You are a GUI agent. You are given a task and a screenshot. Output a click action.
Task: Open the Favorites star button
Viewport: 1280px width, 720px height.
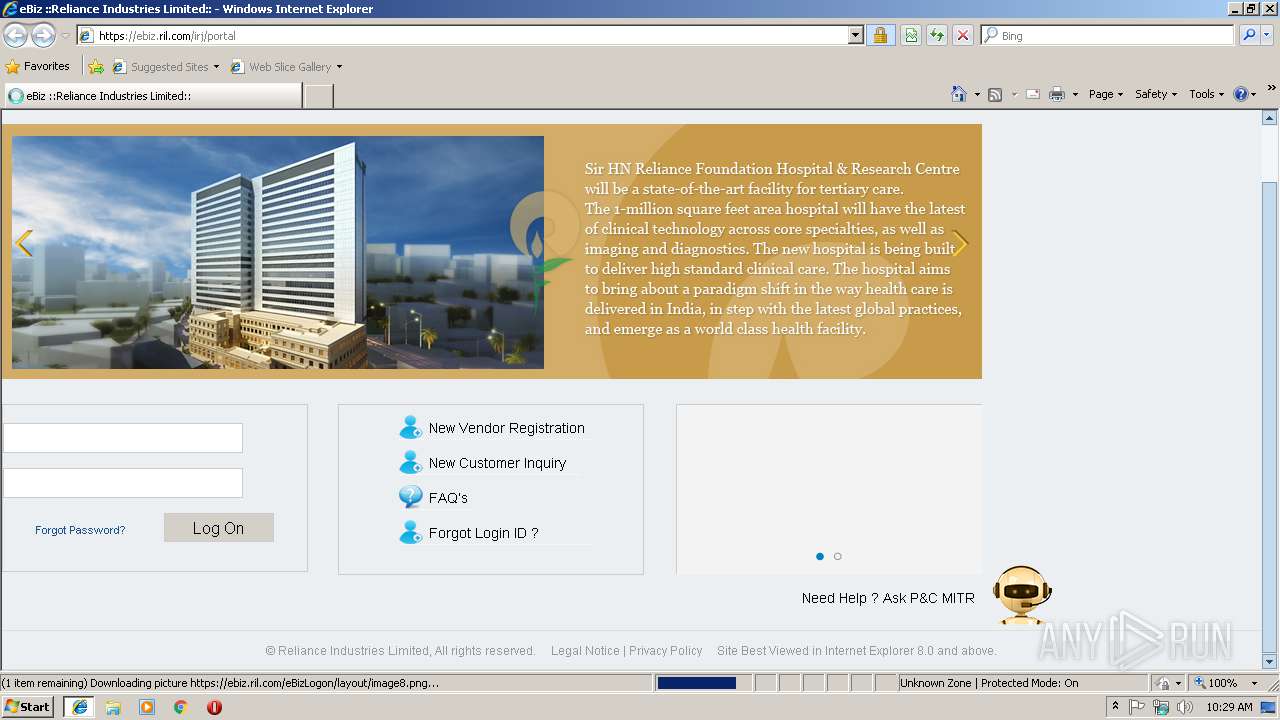(x=38, y=66)
